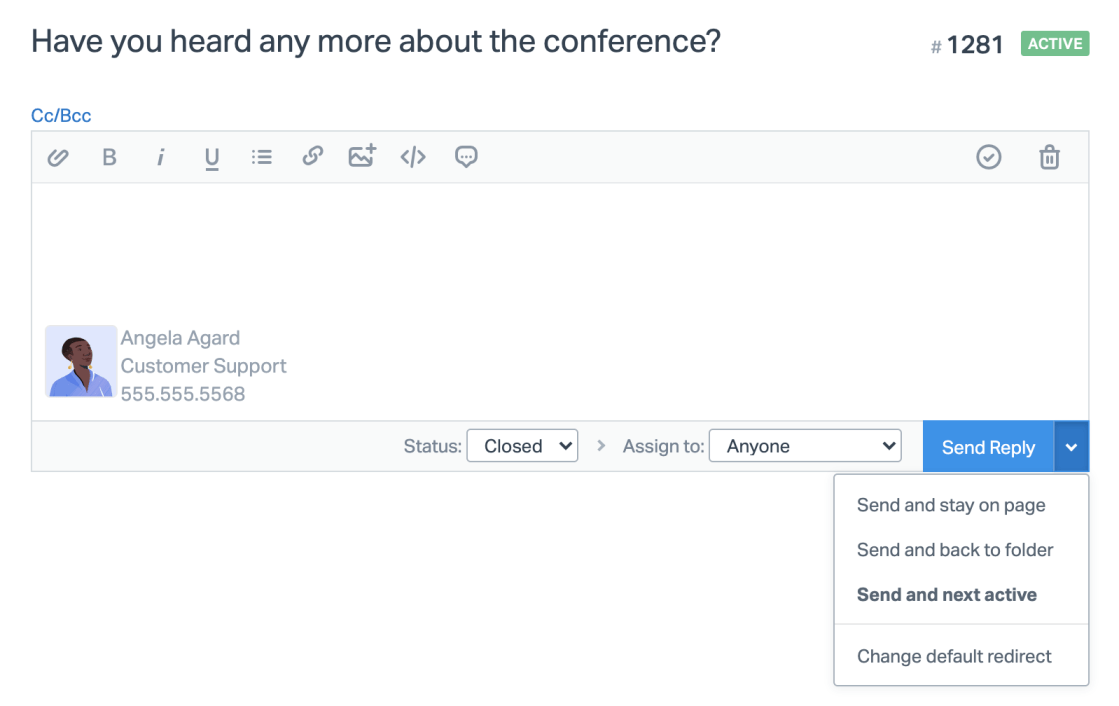
Task: Toggle italic text formatting
Action: pyautogui.click(x=160, y=157)
